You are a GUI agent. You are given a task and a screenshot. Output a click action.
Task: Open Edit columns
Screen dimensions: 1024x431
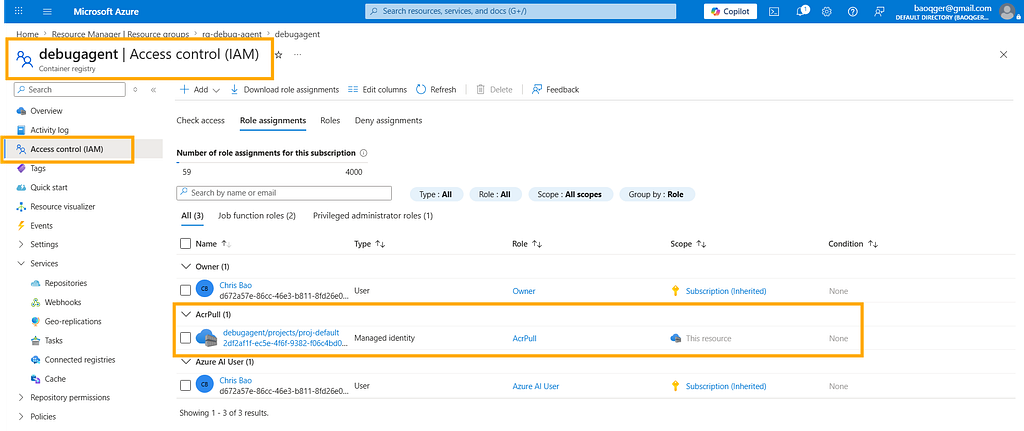click(377, 89)
